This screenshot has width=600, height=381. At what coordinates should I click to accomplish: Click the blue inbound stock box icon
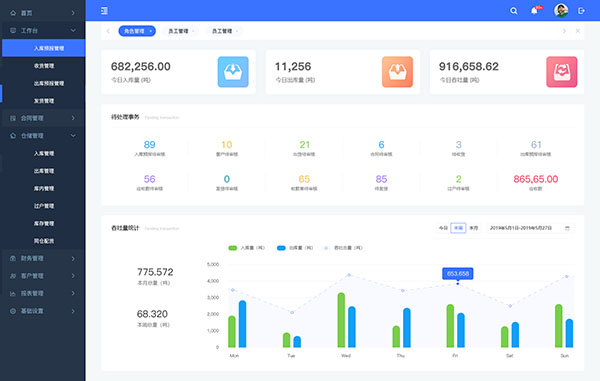(x=233, y=72)
